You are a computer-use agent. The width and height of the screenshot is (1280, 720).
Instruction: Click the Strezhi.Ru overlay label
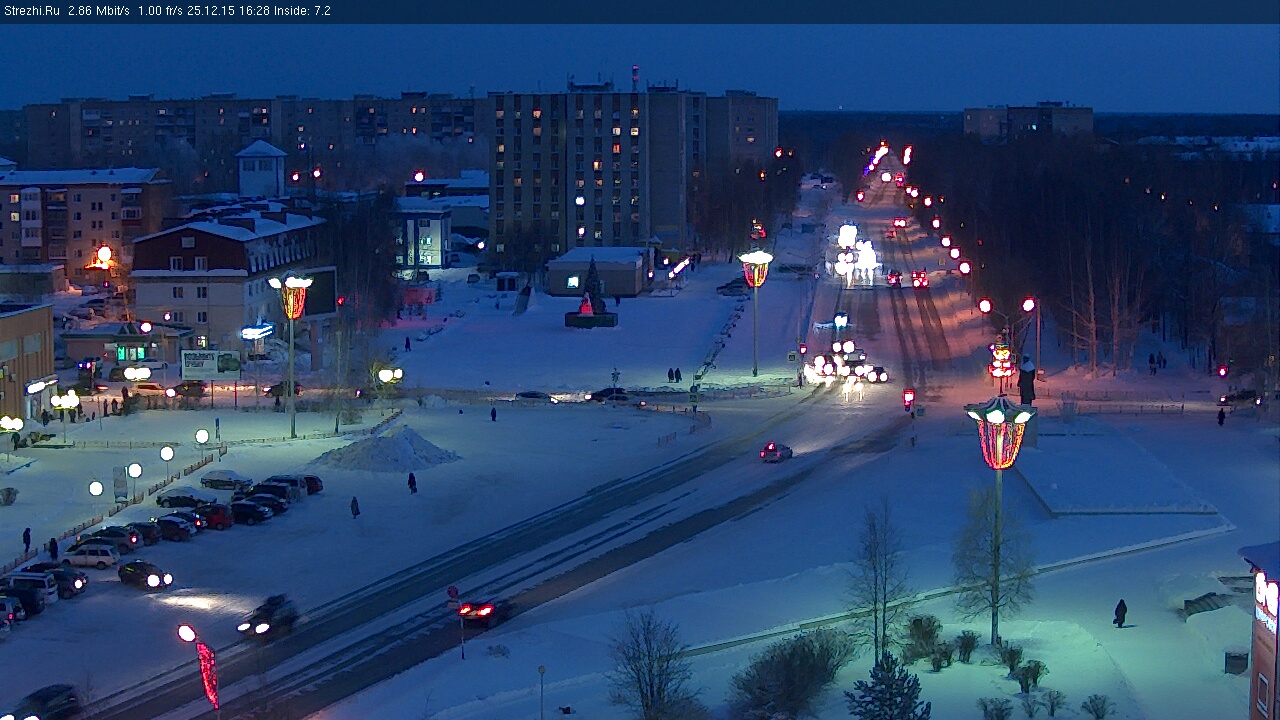(31, 11)
